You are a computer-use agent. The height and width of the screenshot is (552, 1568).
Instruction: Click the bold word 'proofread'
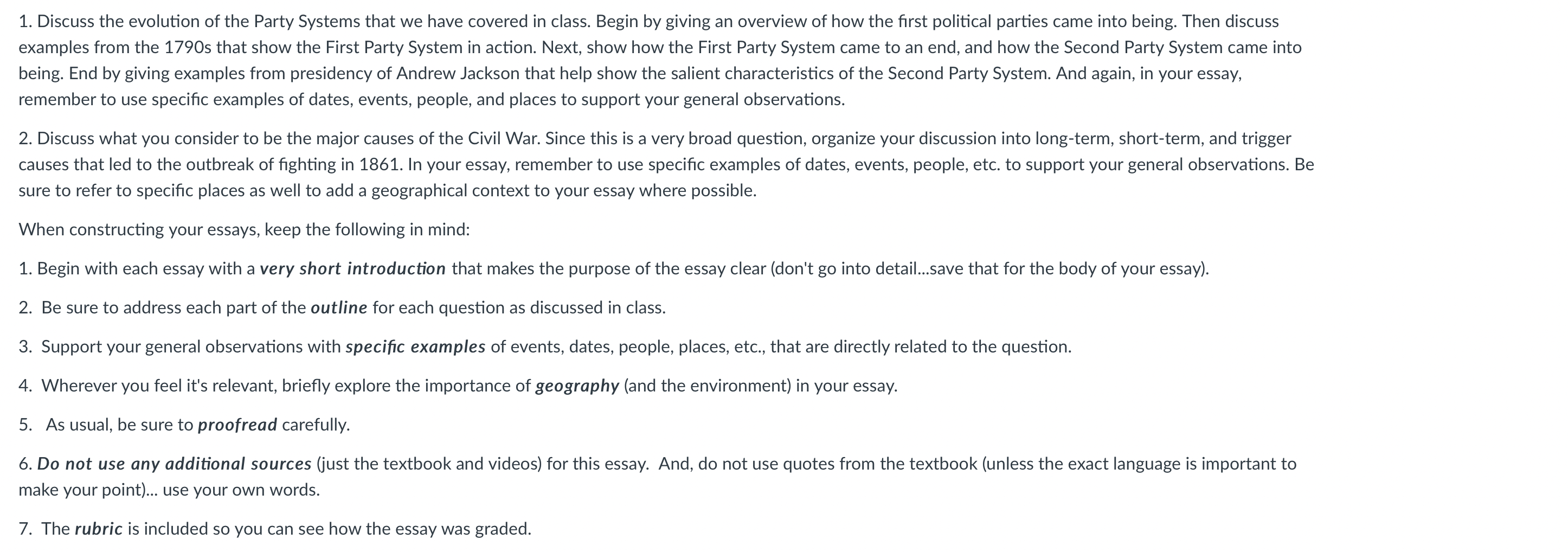pyautogui.click(x=237, y=425)
